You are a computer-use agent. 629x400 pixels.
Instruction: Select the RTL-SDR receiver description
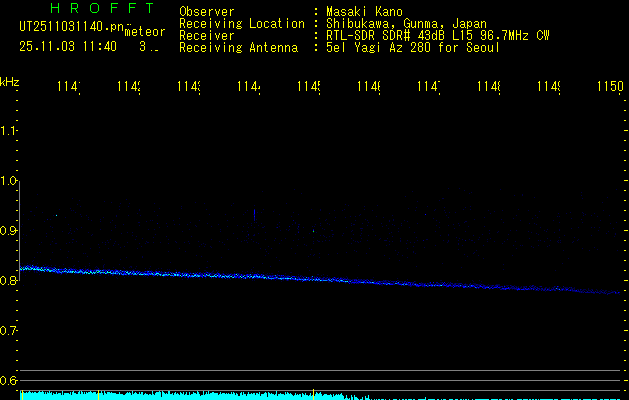pos(437,36)
